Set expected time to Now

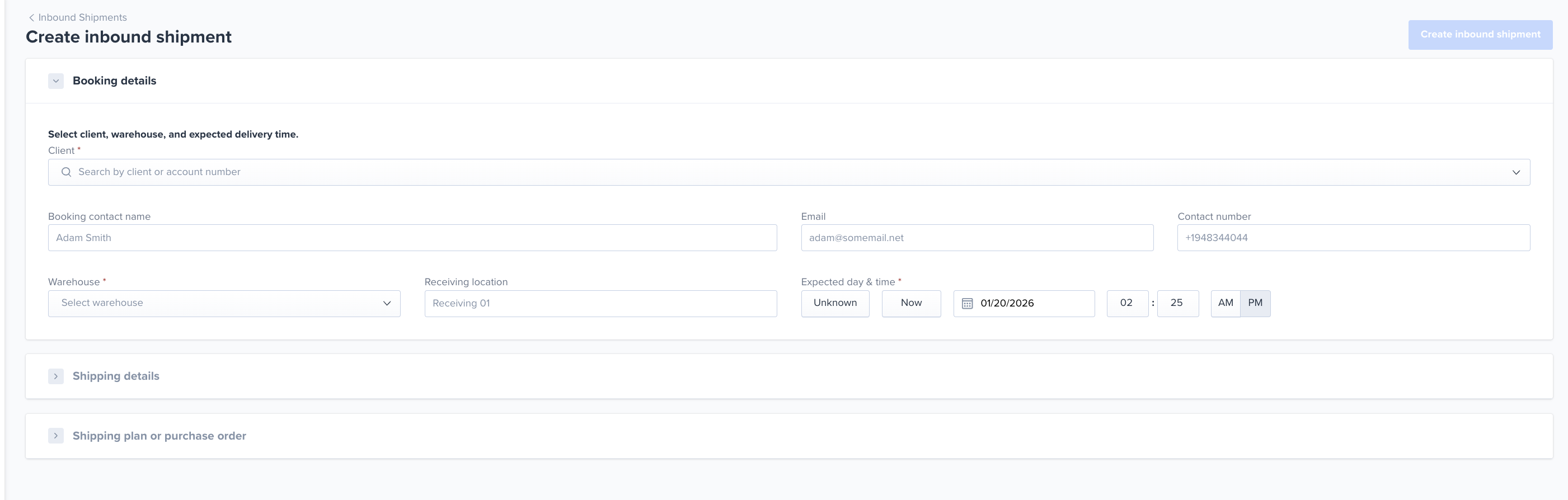[x=910, y=303]
